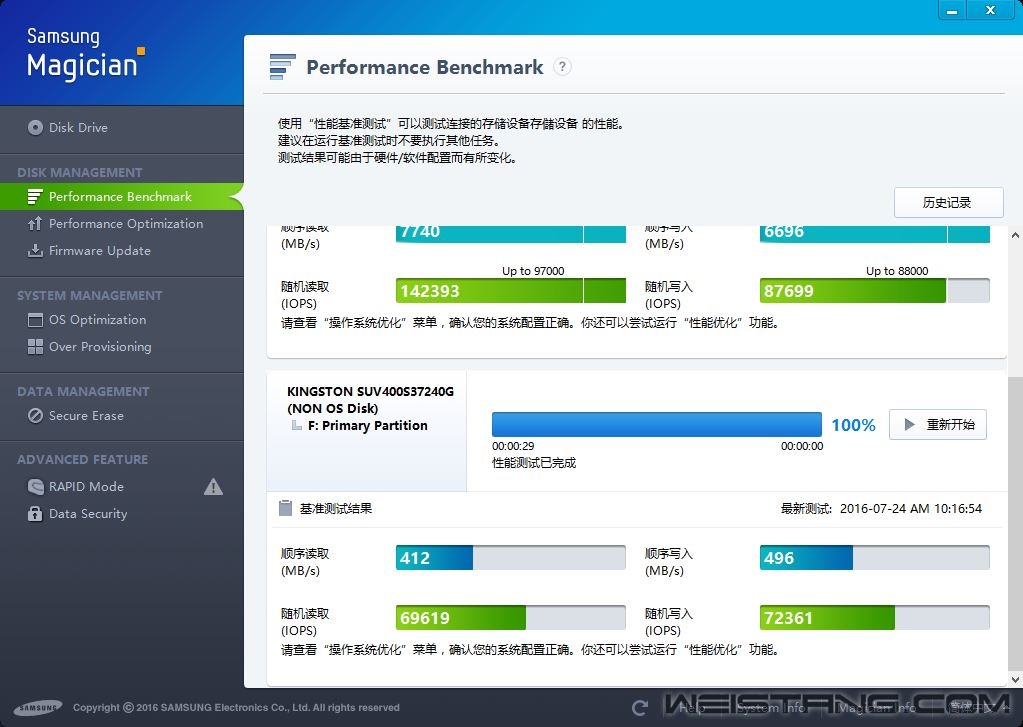Click the latest test timestamp 2016-07-24 AM 10:16:54
This screenshot has height=727, width=1023.
coord(911,508)
